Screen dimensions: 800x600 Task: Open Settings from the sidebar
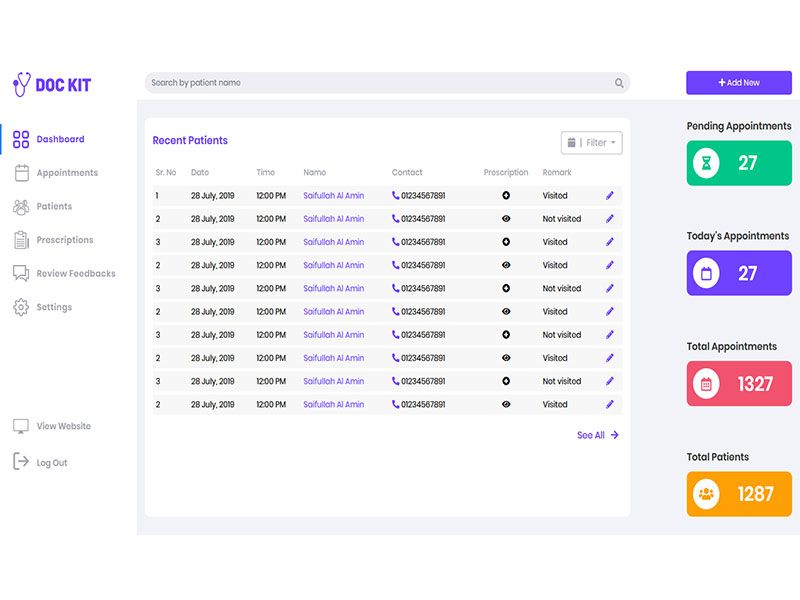tap(54, 307)
